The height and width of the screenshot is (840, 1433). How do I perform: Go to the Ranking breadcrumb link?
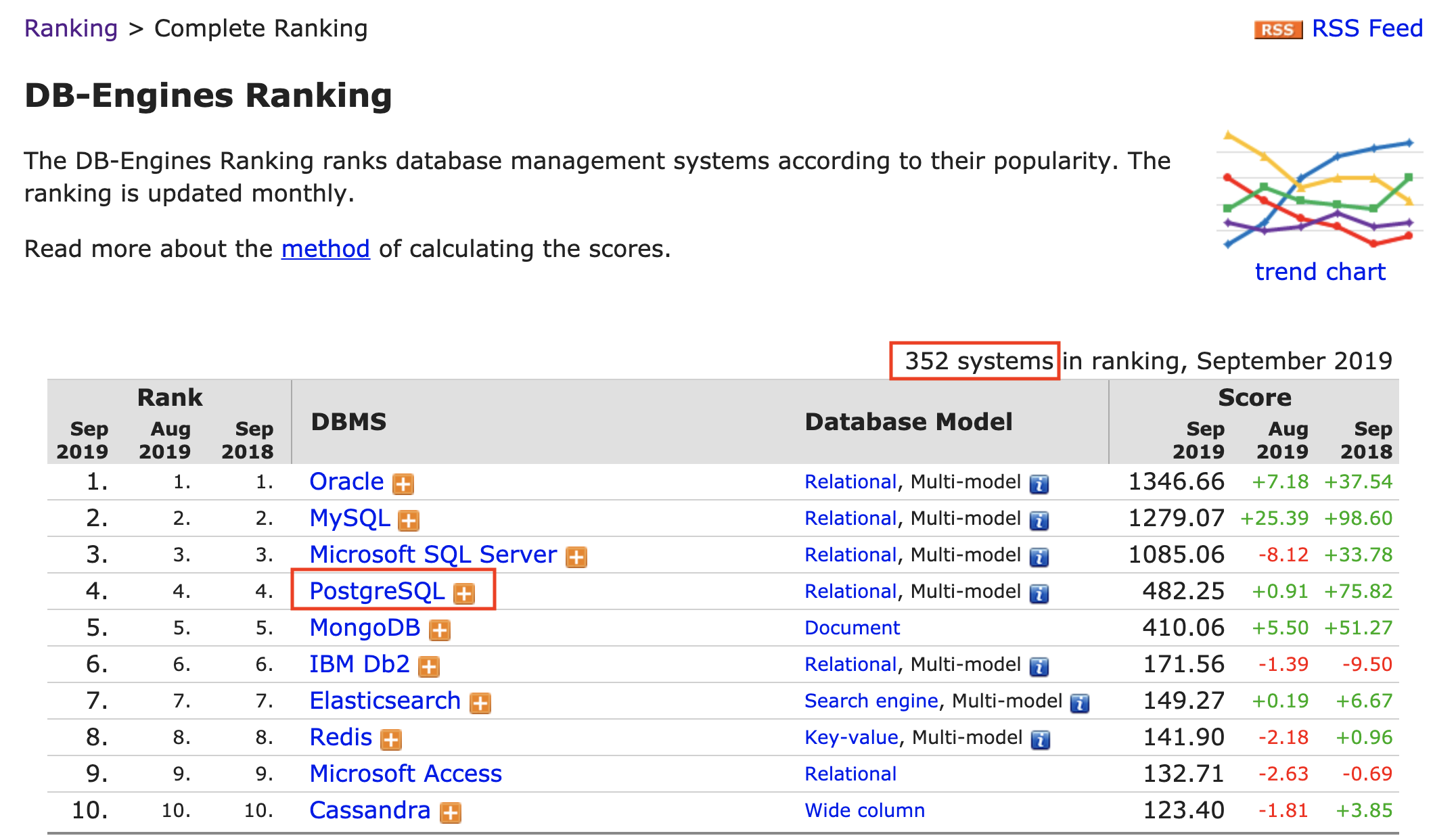tap(71, 28)
